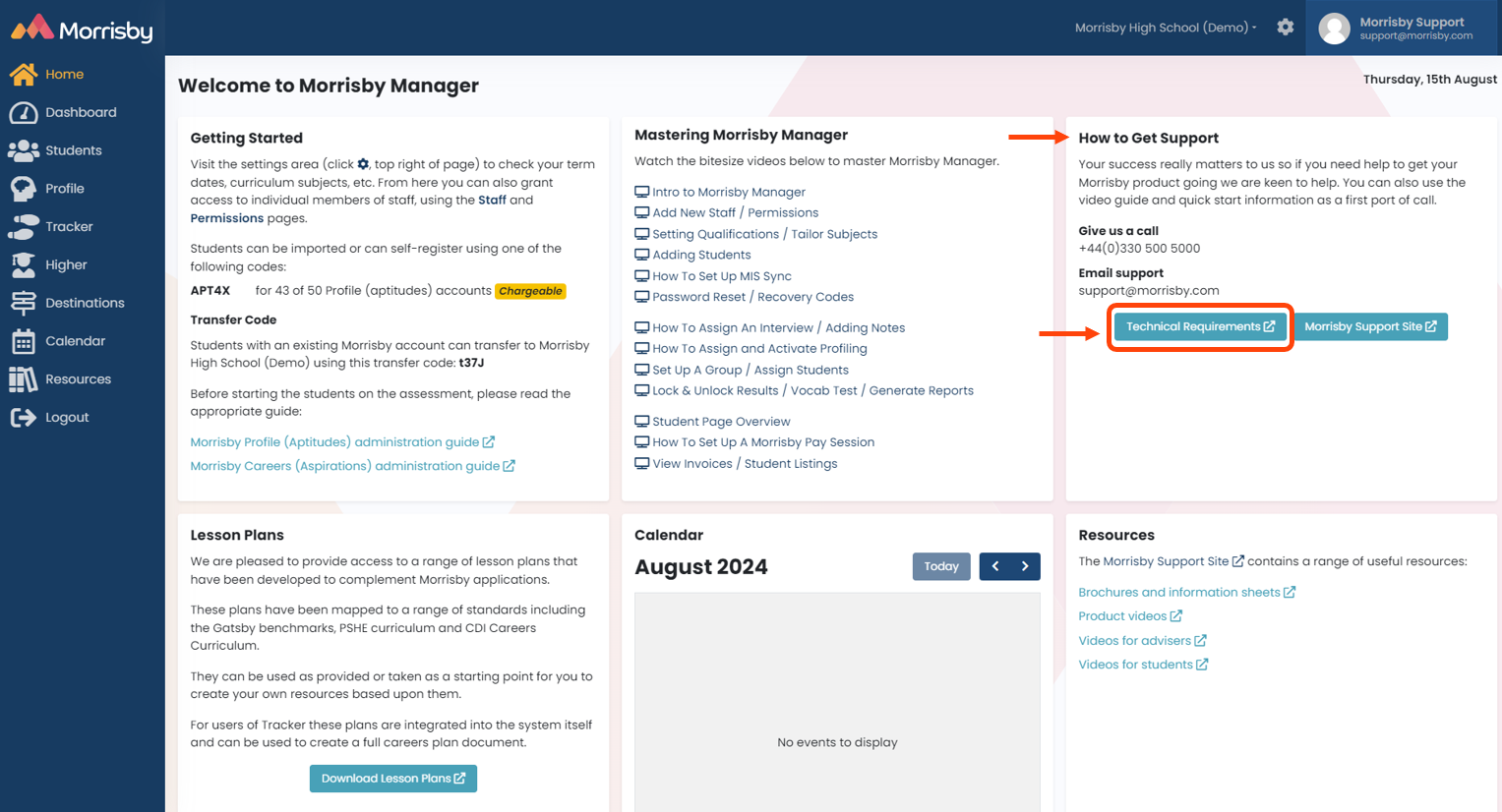The height and width of the screenshot is (812, 1502).
Task: Open Morrisby Support Site link in Resources
Action: coord(1173,562)
